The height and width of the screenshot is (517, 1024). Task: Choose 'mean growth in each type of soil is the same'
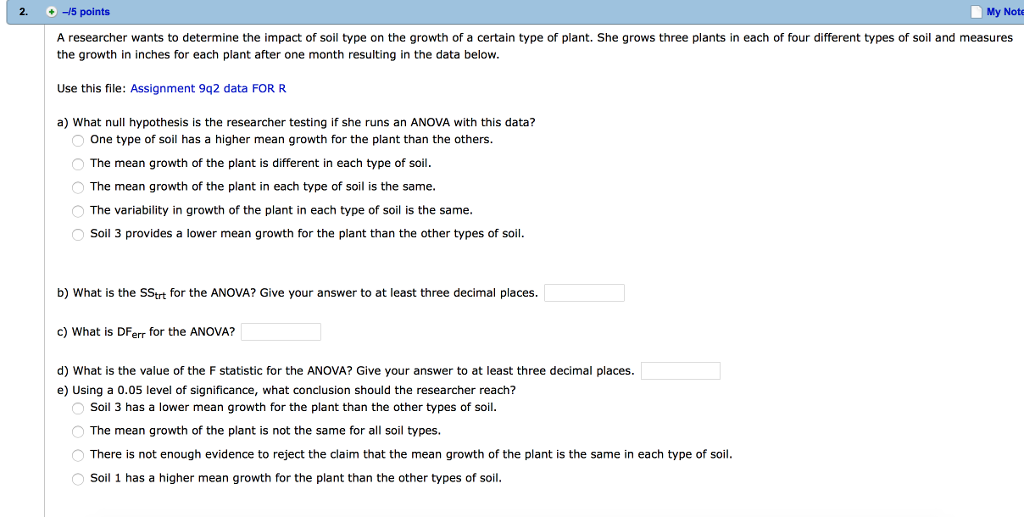click(x=78, y=187)
